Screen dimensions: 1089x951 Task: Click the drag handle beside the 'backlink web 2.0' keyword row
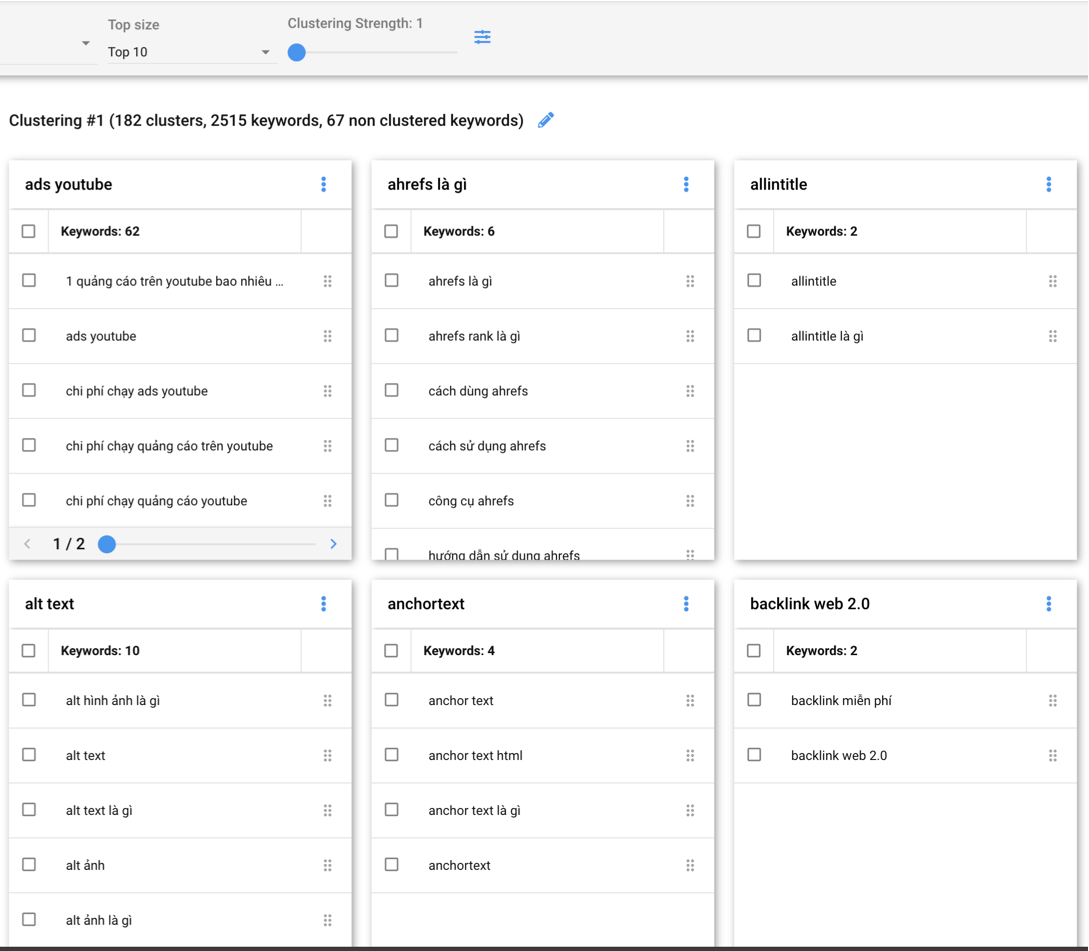click(1053, 755)
